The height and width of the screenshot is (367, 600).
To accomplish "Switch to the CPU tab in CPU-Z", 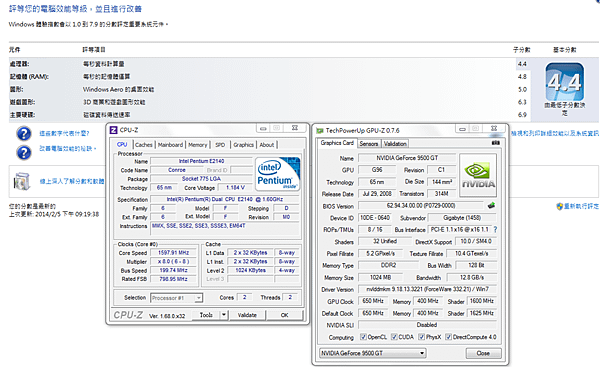I will click(122, 144).
